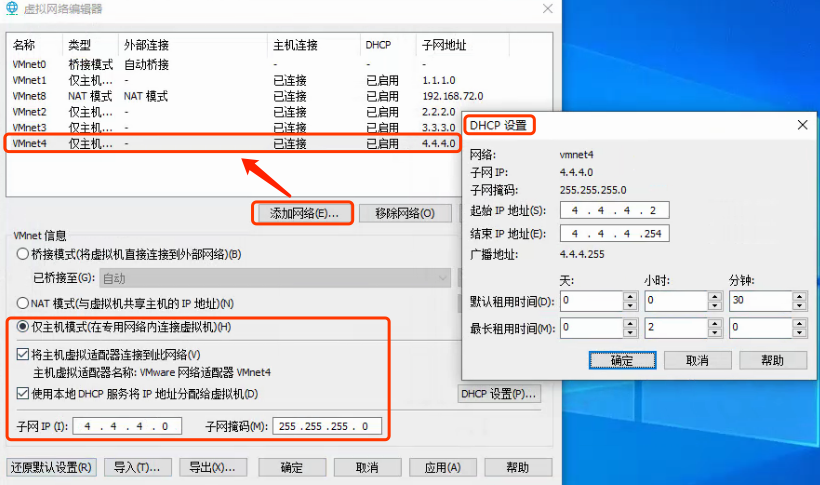The image size is (820, 485).
Task: Click 还原默认设置 button
Action: pos(51,467)
